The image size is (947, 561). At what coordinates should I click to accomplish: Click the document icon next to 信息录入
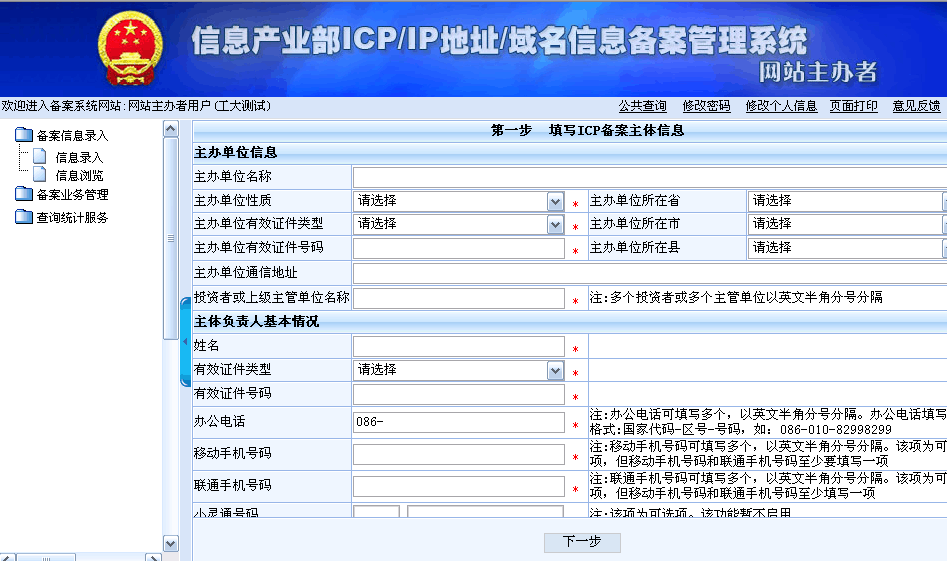[x=40, y=156]
